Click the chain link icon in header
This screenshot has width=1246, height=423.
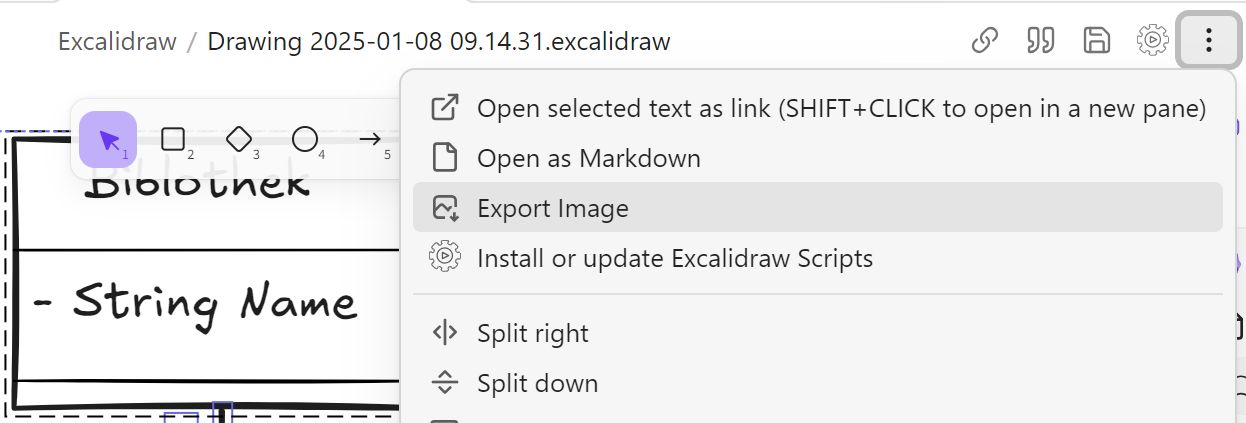986,41
